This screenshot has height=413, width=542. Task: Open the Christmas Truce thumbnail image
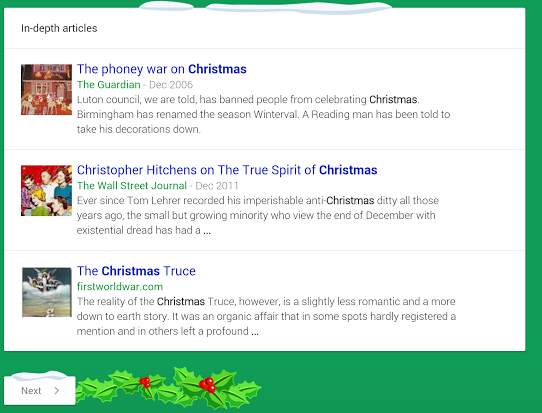point(47,292)
